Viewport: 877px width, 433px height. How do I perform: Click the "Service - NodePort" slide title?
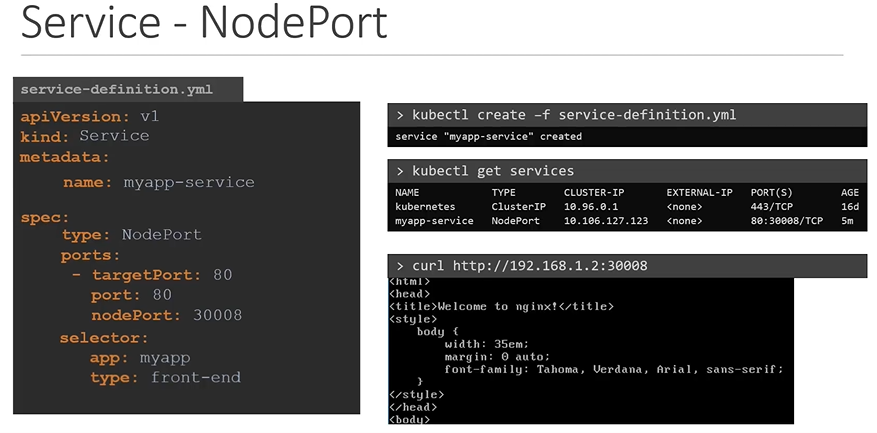(204, 24)
